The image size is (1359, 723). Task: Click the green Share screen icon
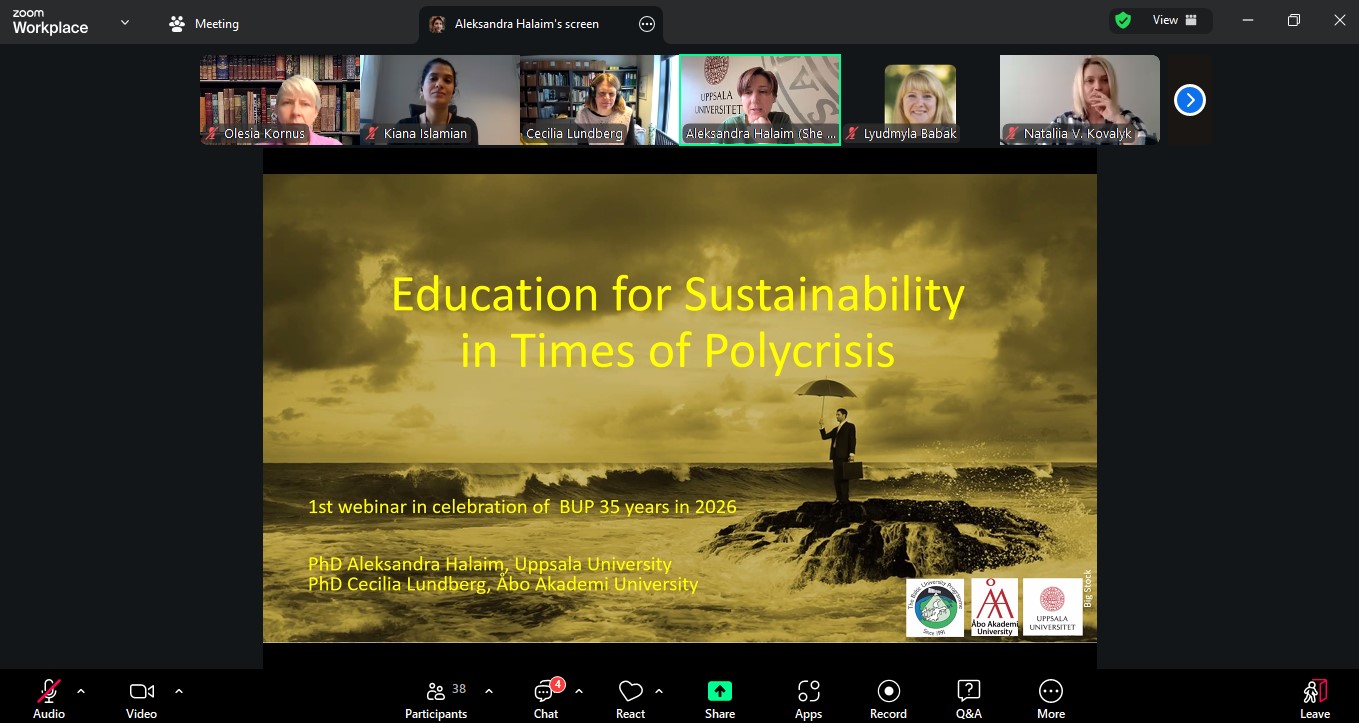pos(719,691)
